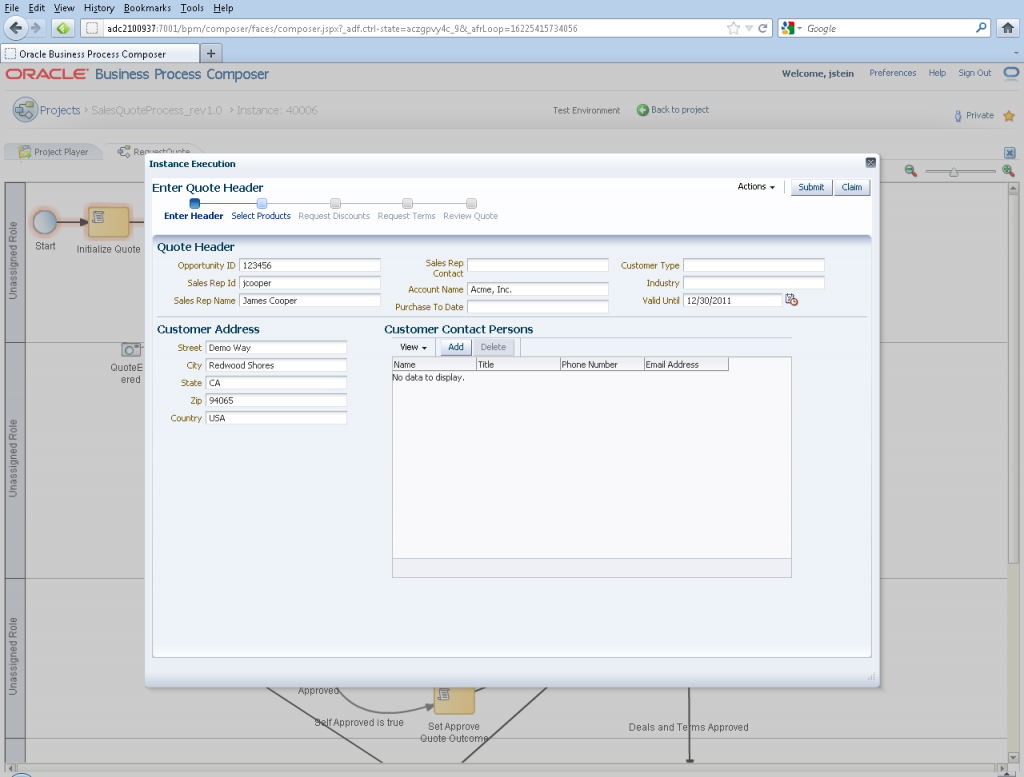
Task: Click the green Back to project arrow icon
Action: 643,110
